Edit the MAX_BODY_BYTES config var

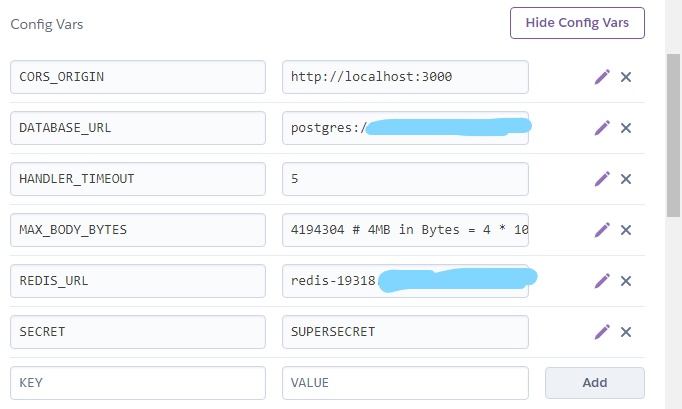(x=602, y=230)
